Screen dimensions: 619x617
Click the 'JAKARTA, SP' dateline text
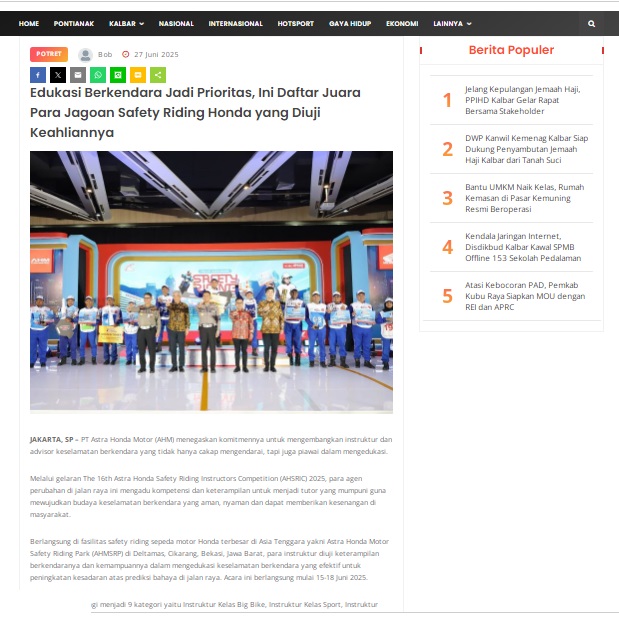click(x=52, y=439)
